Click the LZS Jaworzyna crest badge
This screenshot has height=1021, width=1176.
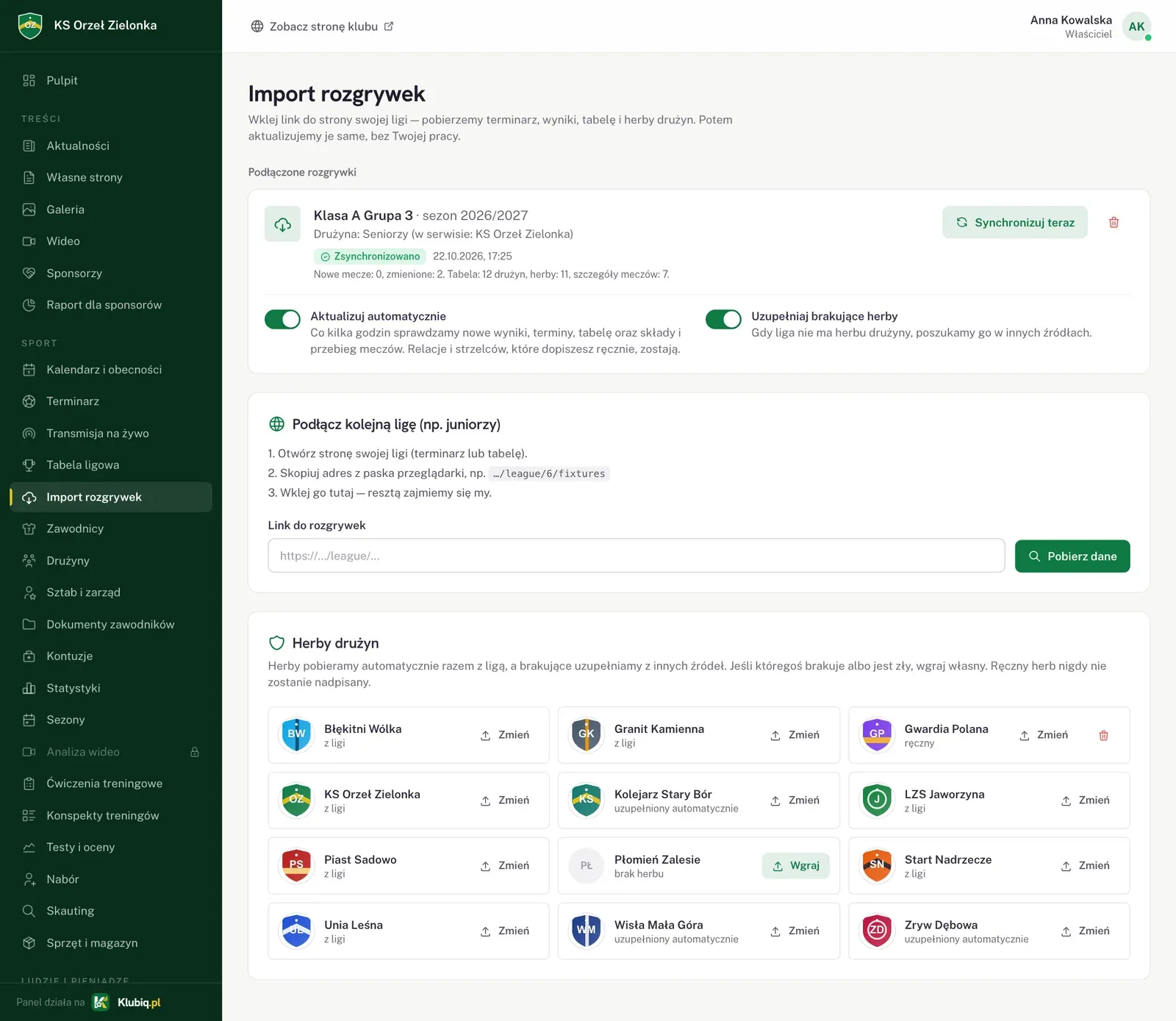click(877, 800)
